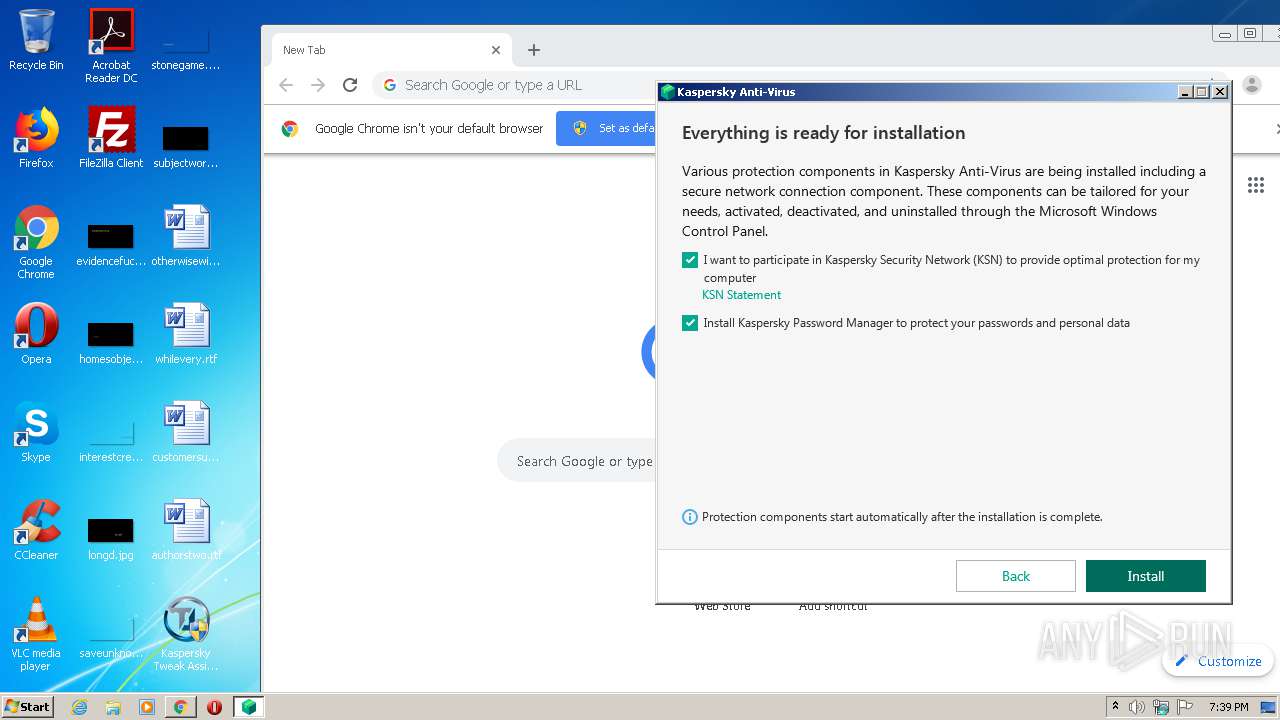
Task: Select the saveunkno desktop file icon
Action: coord(111,635)
